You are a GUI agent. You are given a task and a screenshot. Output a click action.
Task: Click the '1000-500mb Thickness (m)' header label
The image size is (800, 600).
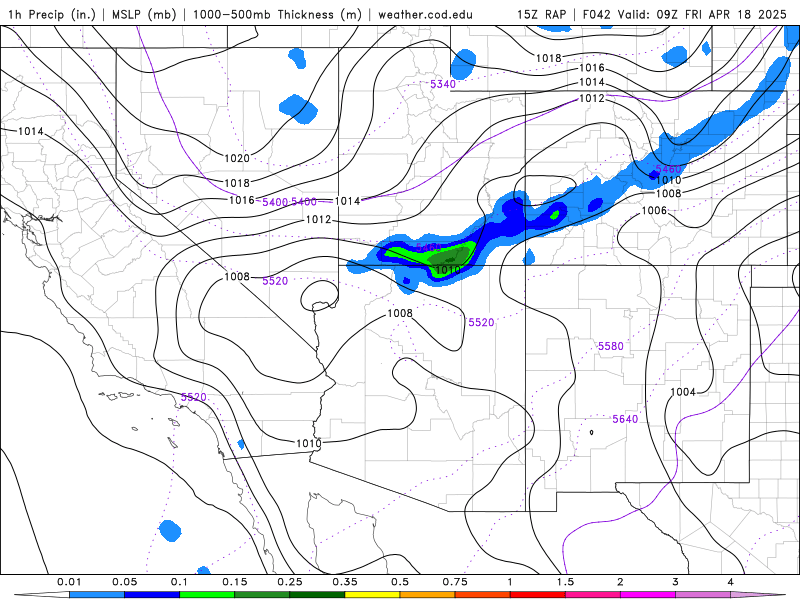[x=280, y=14]
